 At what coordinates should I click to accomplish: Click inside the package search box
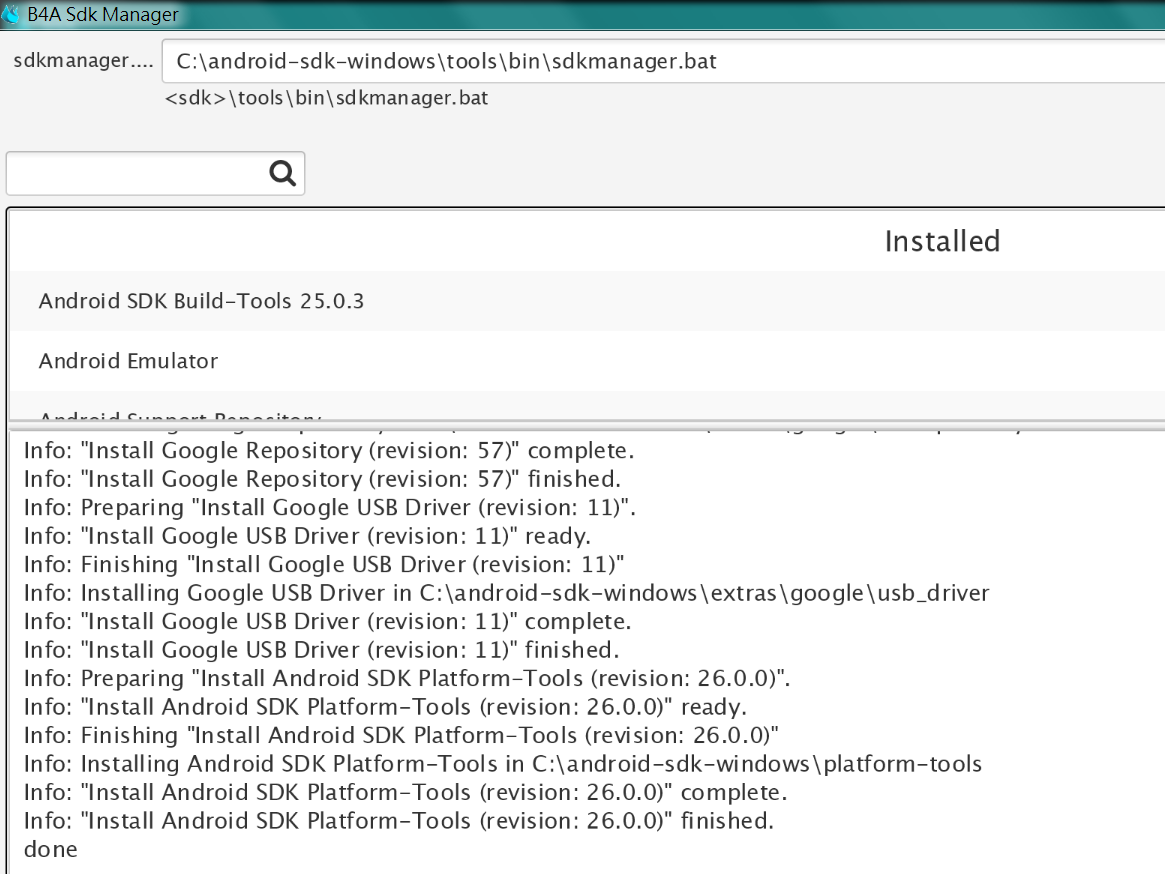pos(135,174)
